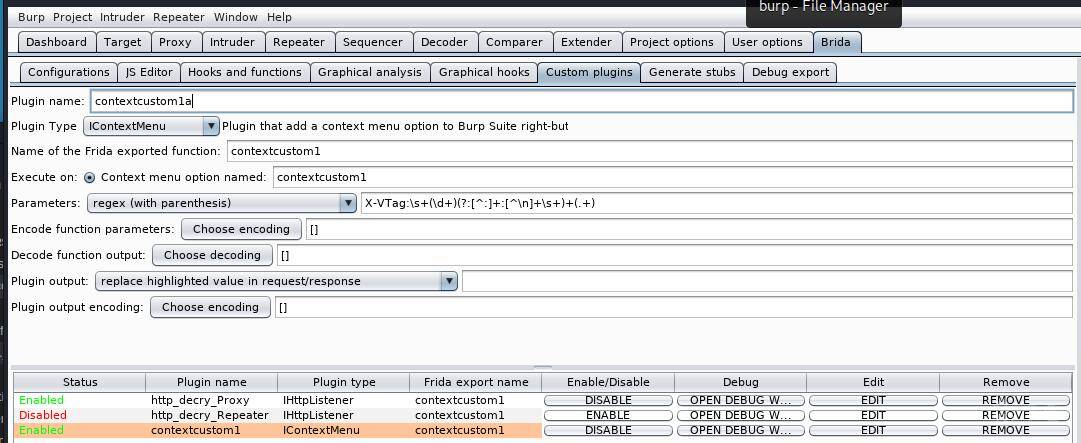1081x443 pixels.
Task: Click the Choose decoding button
Action: pos(212,256)
